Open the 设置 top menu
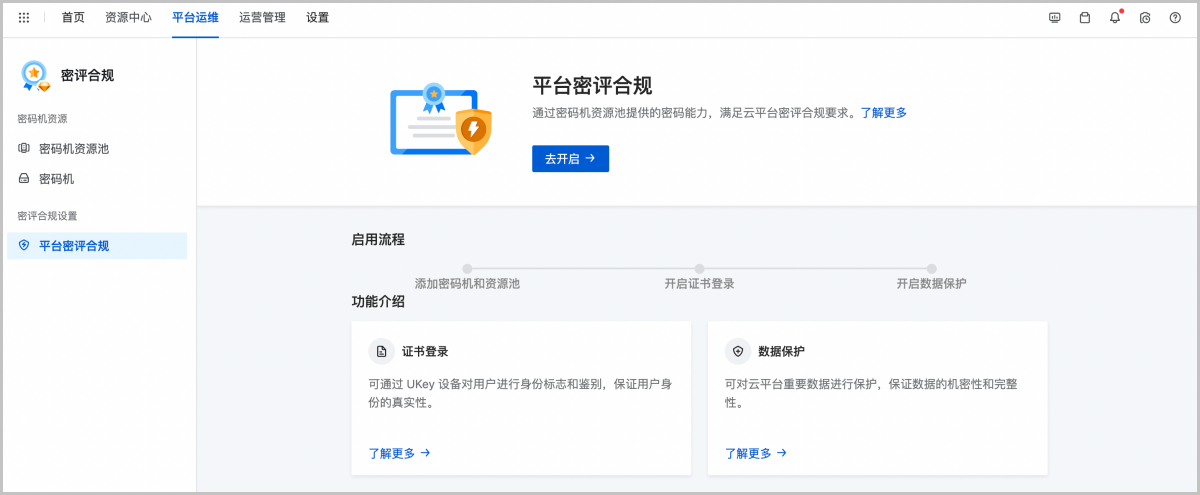This screenshot has height=495, width=1200. click(x=317, y=18)
